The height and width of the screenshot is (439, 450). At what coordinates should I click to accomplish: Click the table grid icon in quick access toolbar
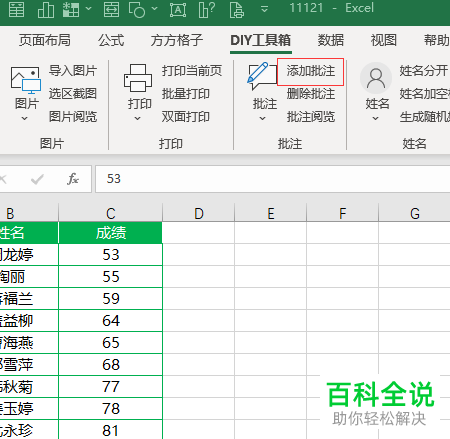[x=71, y=9]
